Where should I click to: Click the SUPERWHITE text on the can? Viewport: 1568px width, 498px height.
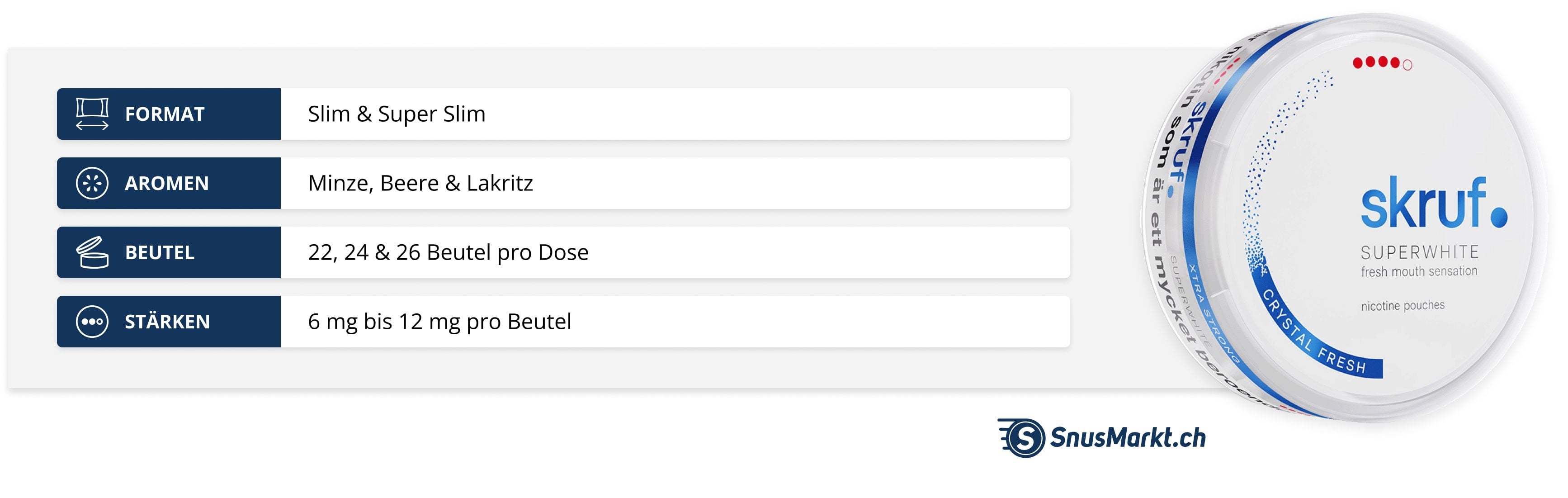(1420, 252)
